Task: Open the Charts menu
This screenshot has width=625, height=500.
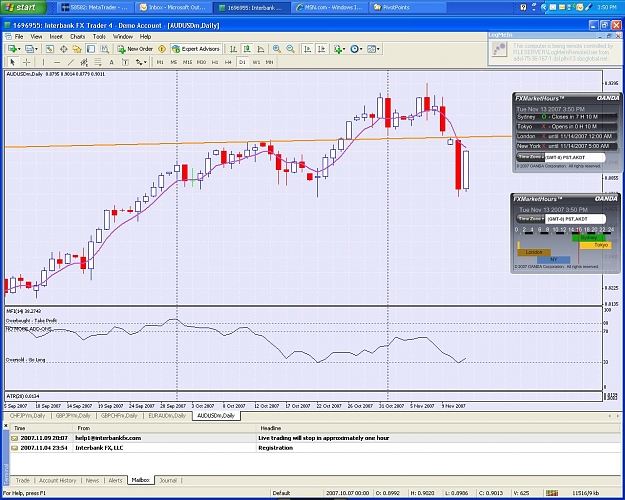Action: click(77, 36)
